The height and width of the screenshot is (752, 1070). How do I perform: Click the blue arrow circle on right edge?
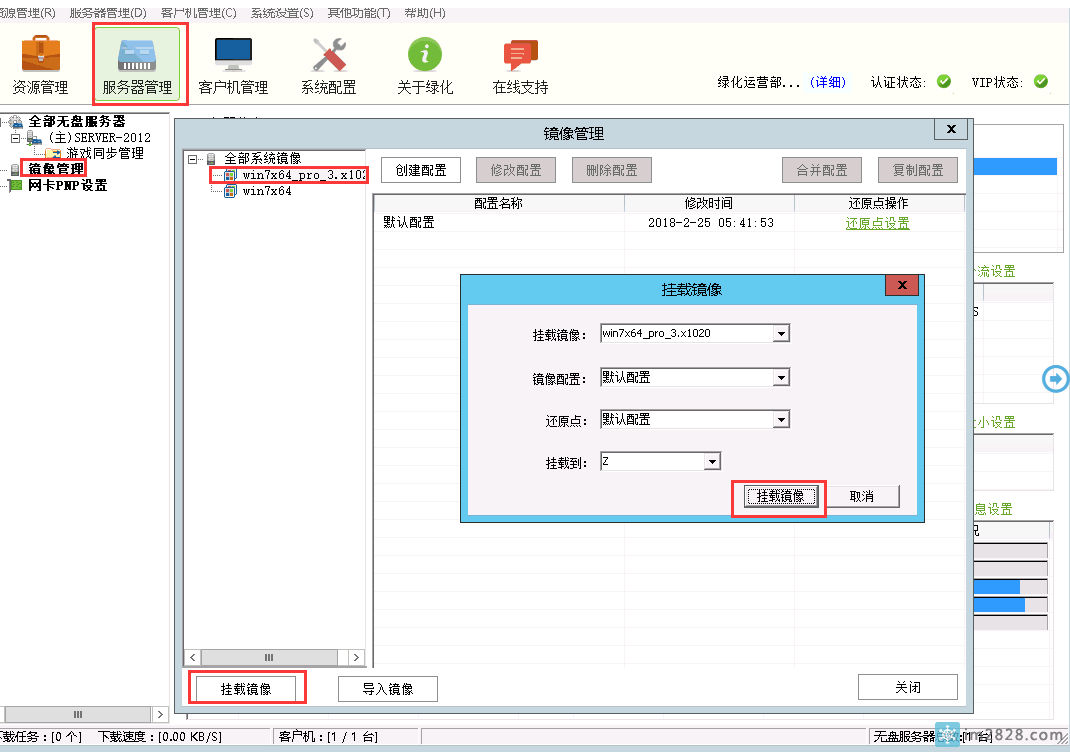pos(1055,378)
